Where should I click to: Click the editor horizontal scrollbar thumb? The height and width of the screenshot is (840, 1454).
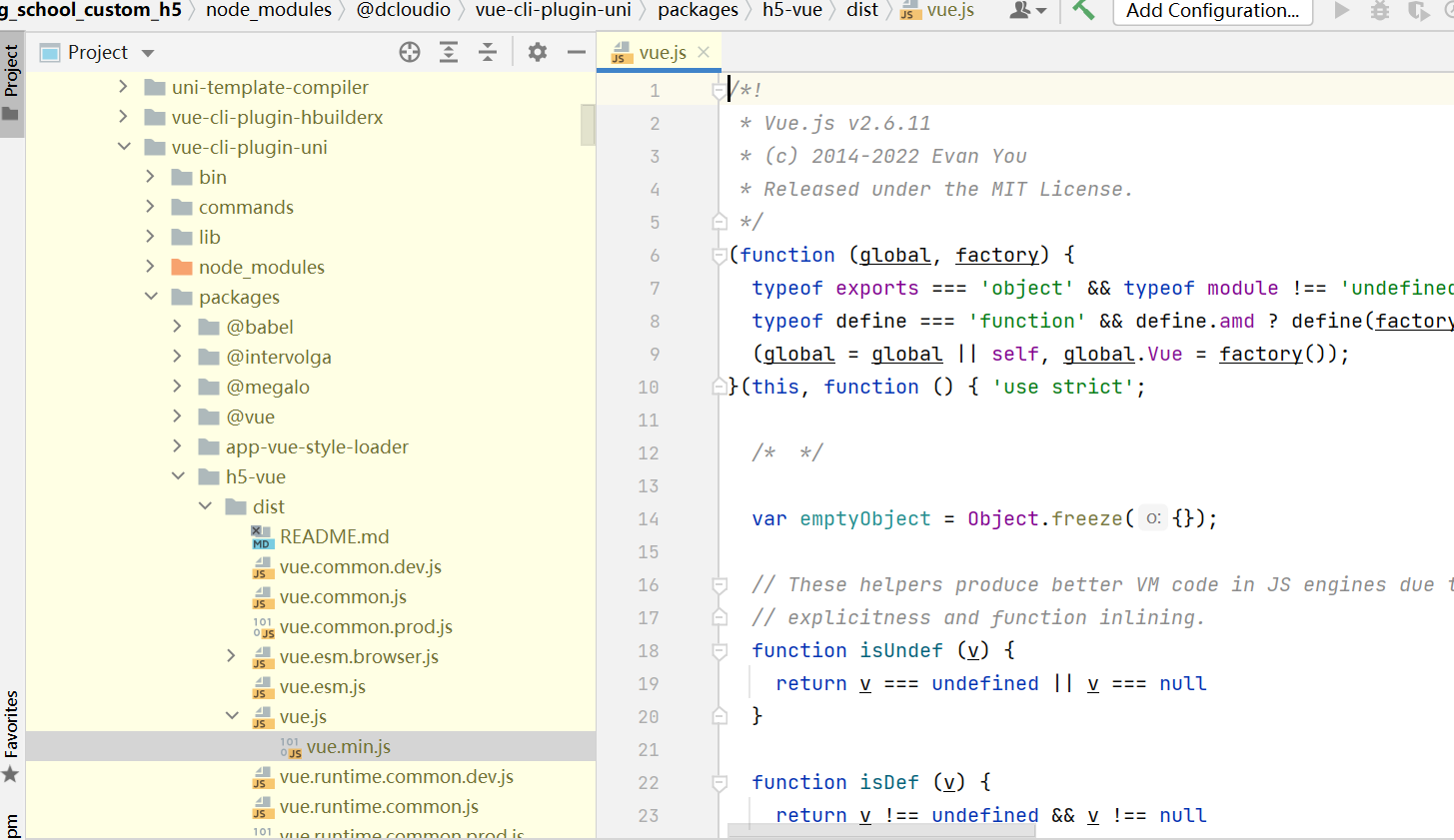[881, 831]
